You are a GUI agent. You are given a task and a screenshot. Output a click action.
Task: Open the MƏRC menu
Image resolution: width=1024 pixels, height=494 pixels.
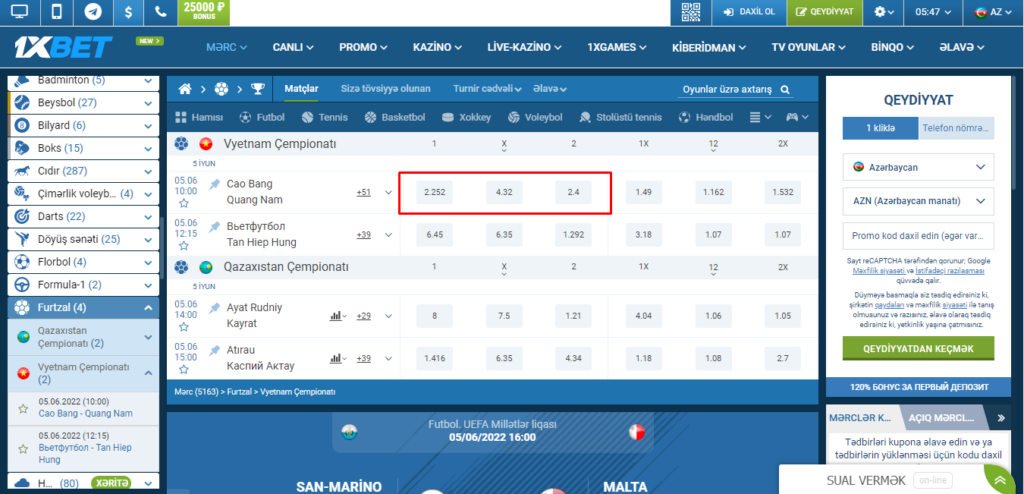point(227,47)
